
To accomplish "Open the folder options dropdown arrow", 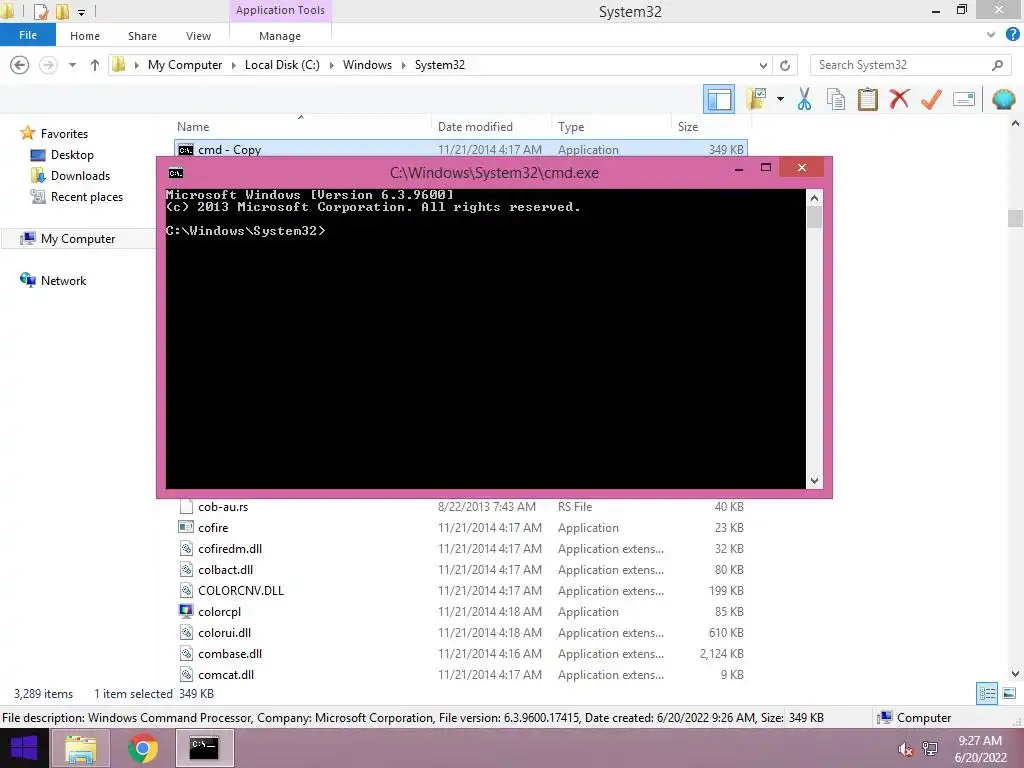I will [780, 99].
